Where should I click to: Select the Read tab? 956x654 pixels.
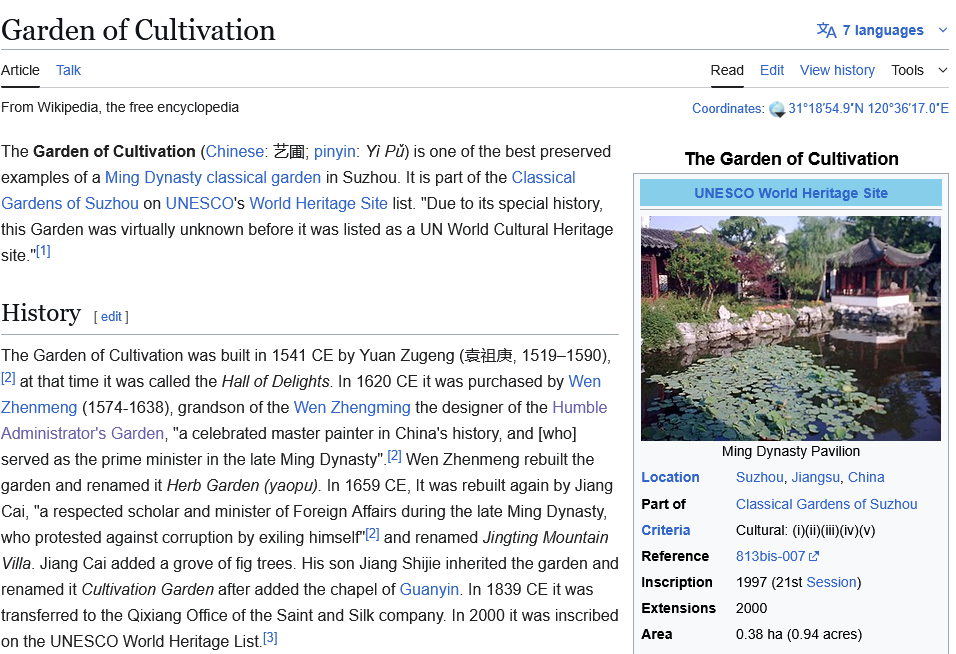pos(727,70)
